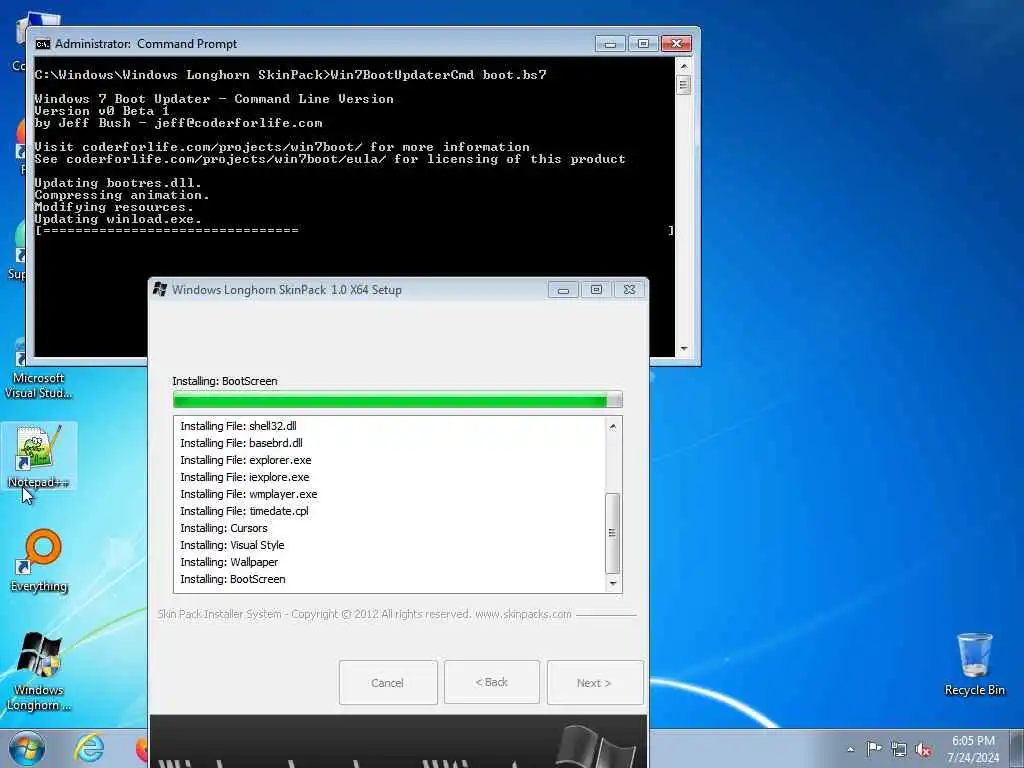Select the 'Installing File: iexplore.exe' log line
The height and width of the screenshot is (768, 1024).
click(245, 477)
